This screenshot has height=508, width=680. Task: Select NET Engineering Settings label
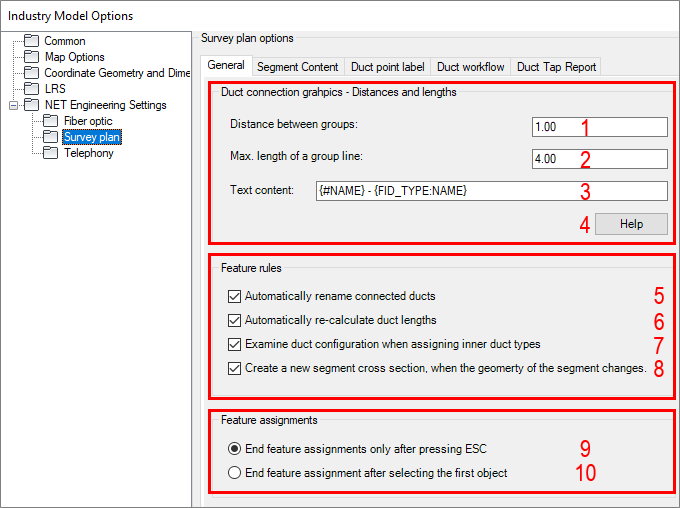click(105, 105)
